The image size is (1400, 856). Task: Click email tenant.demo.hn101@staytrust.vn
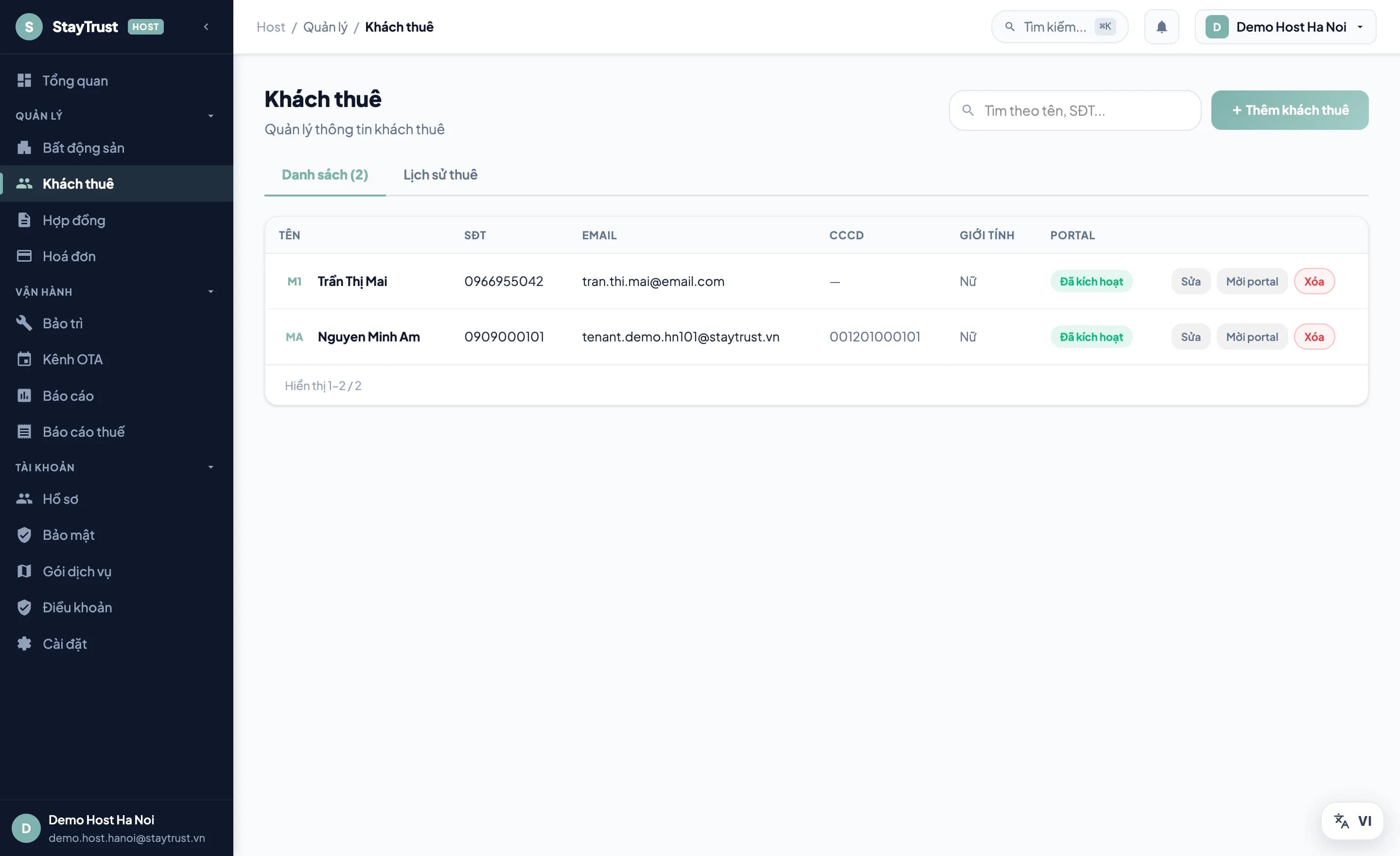pos(681,337)
